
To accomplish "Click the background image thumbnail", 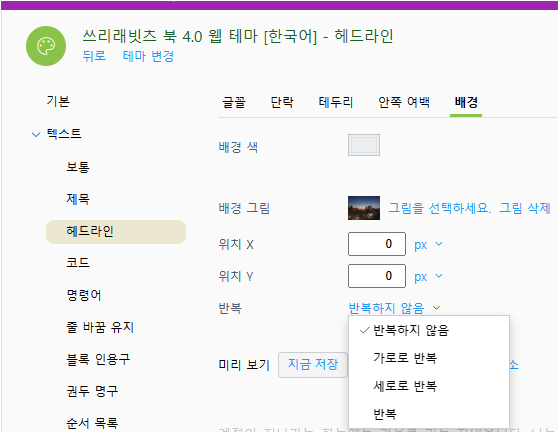I will 364,208.
